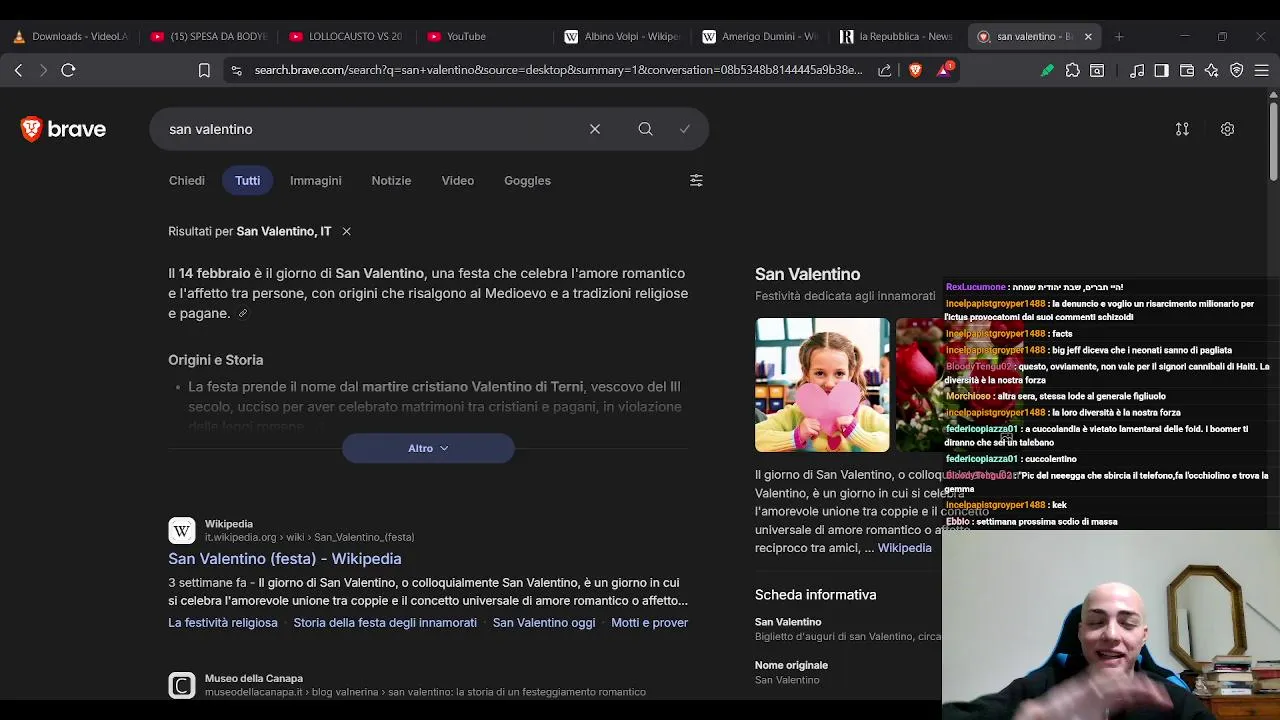Image resolution: width=1280 pixels, height=720 pixels.
Task: Click the girl with heart thumbnail
Action: tap(822, 385)
